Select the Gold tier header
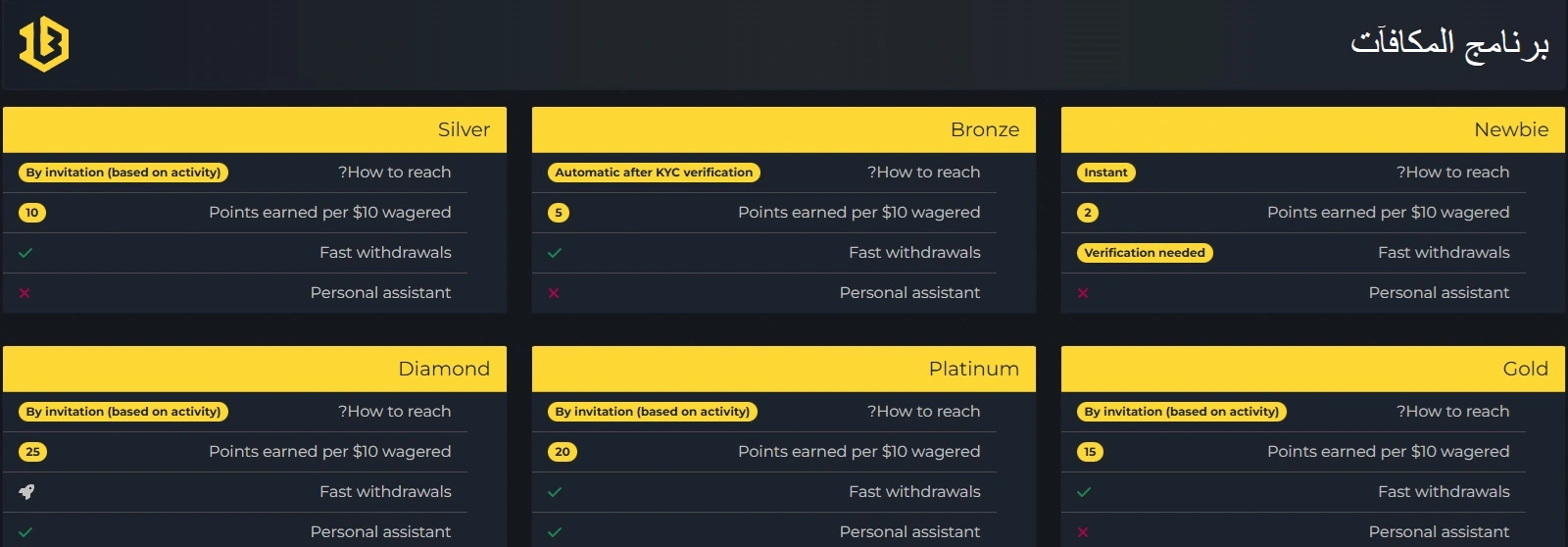This screenshot has height=547, width=1568. tap(1313, 369)
